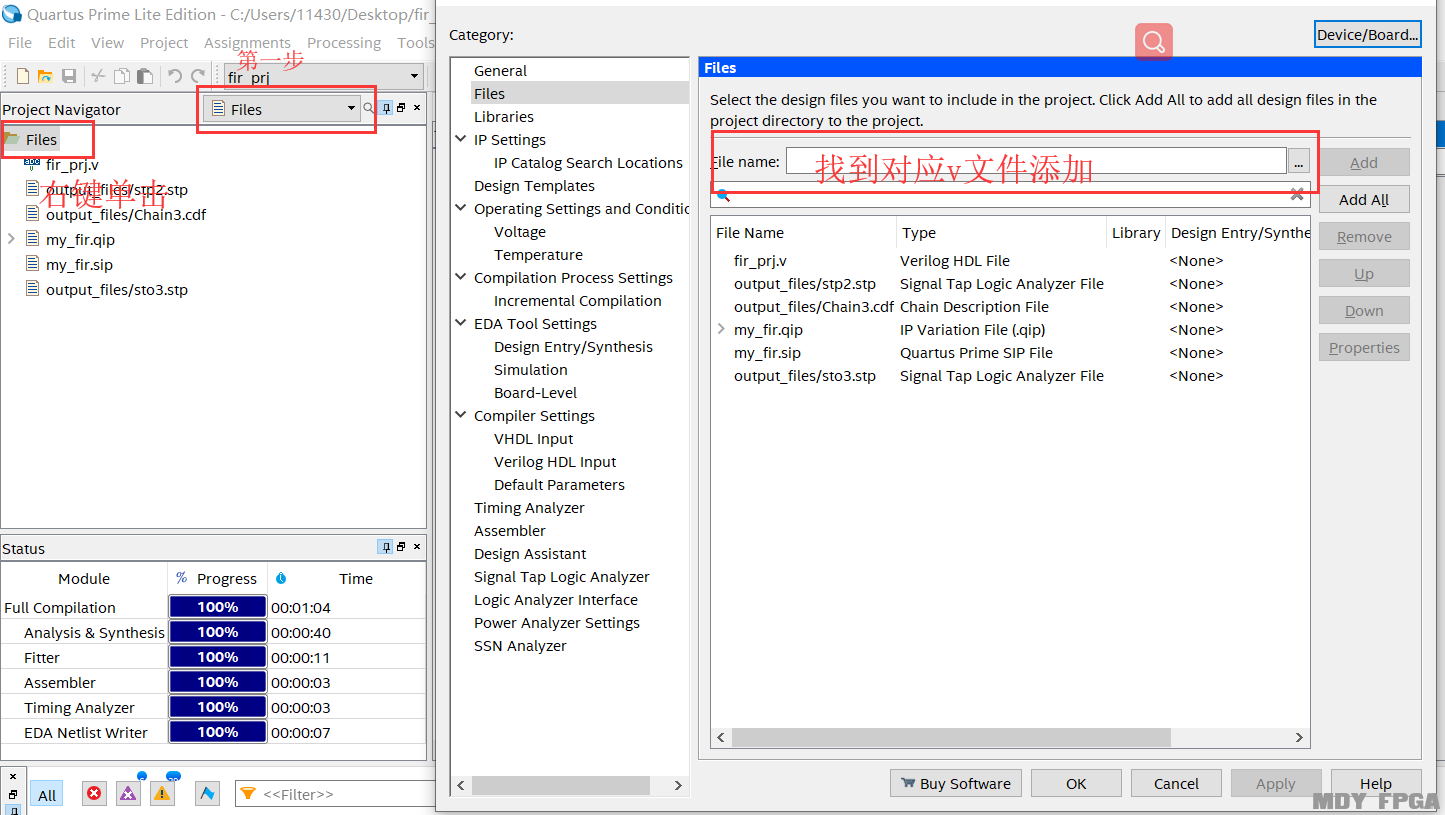
Task: Click the search magnifier in Project Navigator
Action: (368, 108)
